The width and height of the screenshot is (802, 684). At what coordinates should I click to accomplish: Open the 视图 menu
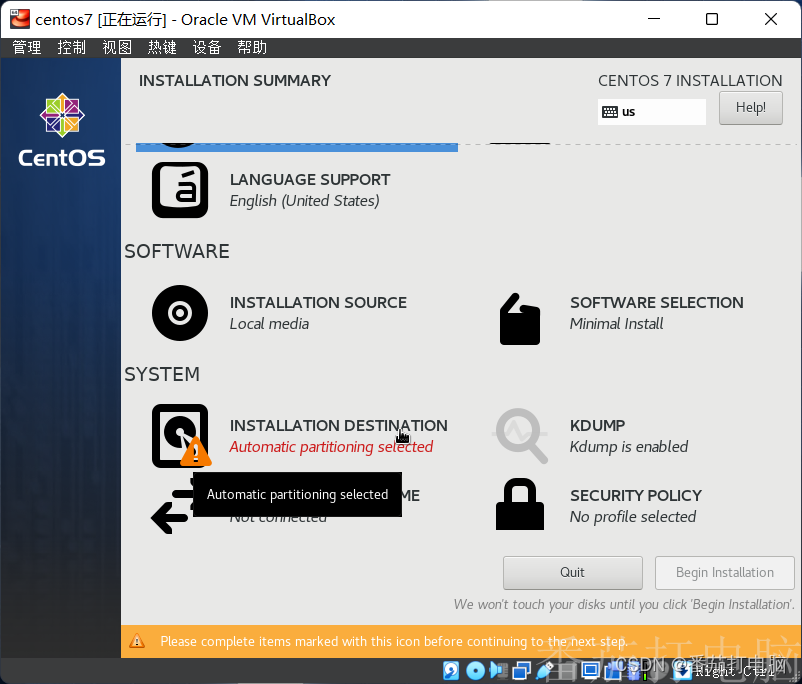(x=116, y=46)
